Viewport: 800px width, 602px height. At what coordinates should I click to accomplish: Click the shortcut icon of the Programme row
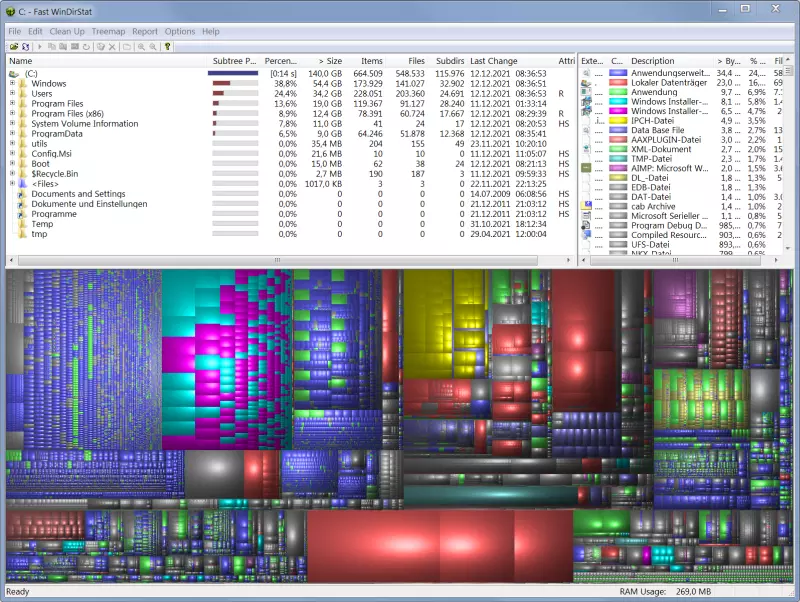tap(23, 214)
